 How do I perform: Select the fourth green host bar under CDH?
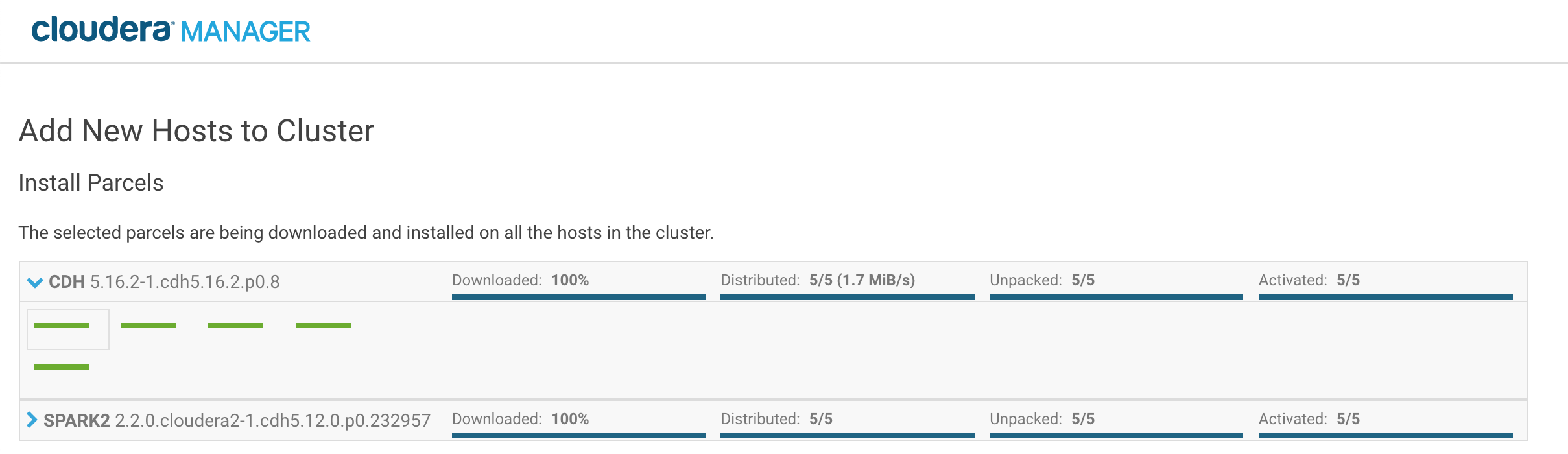click(324, 325)
